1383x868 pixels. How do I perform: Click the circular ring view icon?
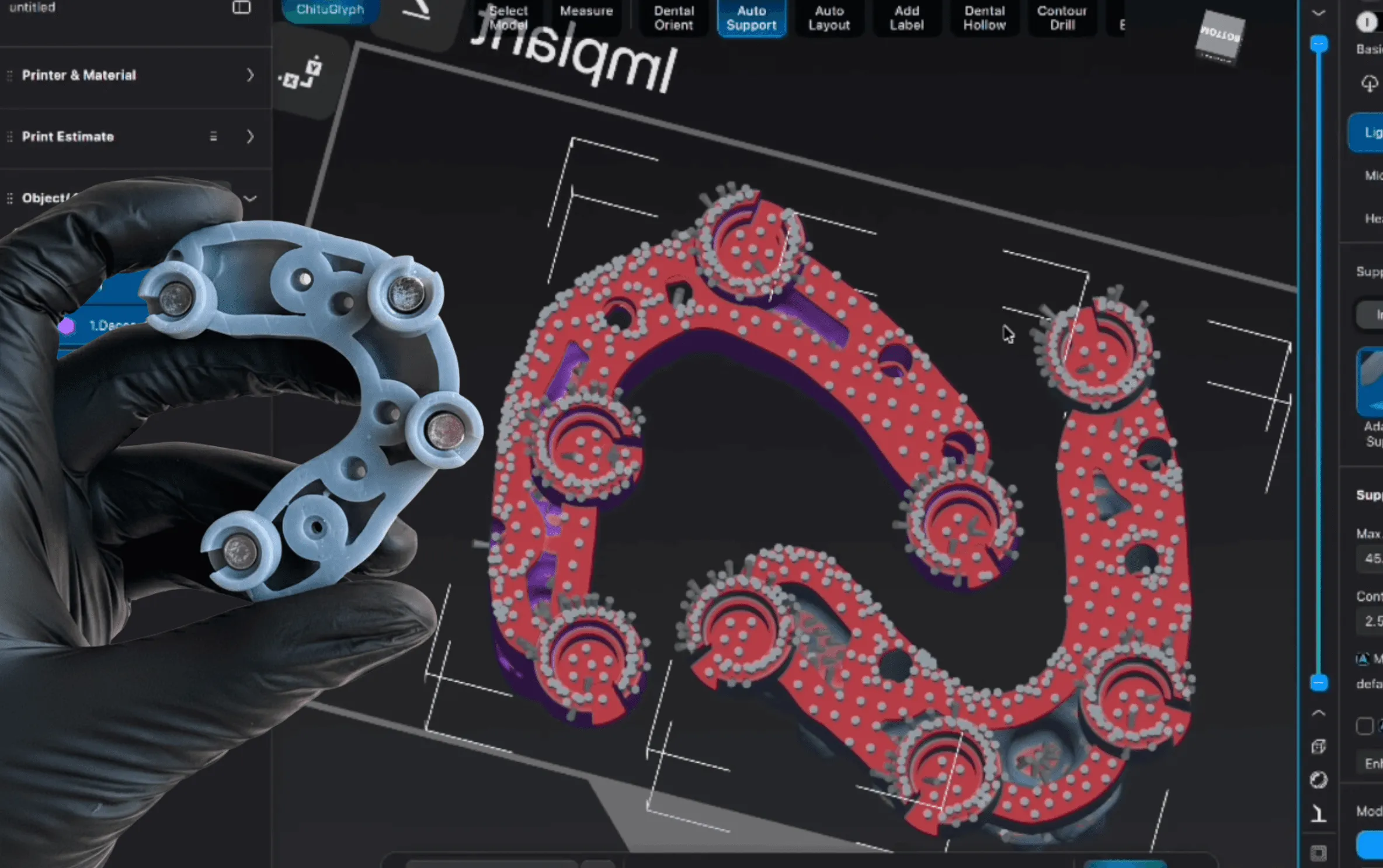tap(1318, 780)
